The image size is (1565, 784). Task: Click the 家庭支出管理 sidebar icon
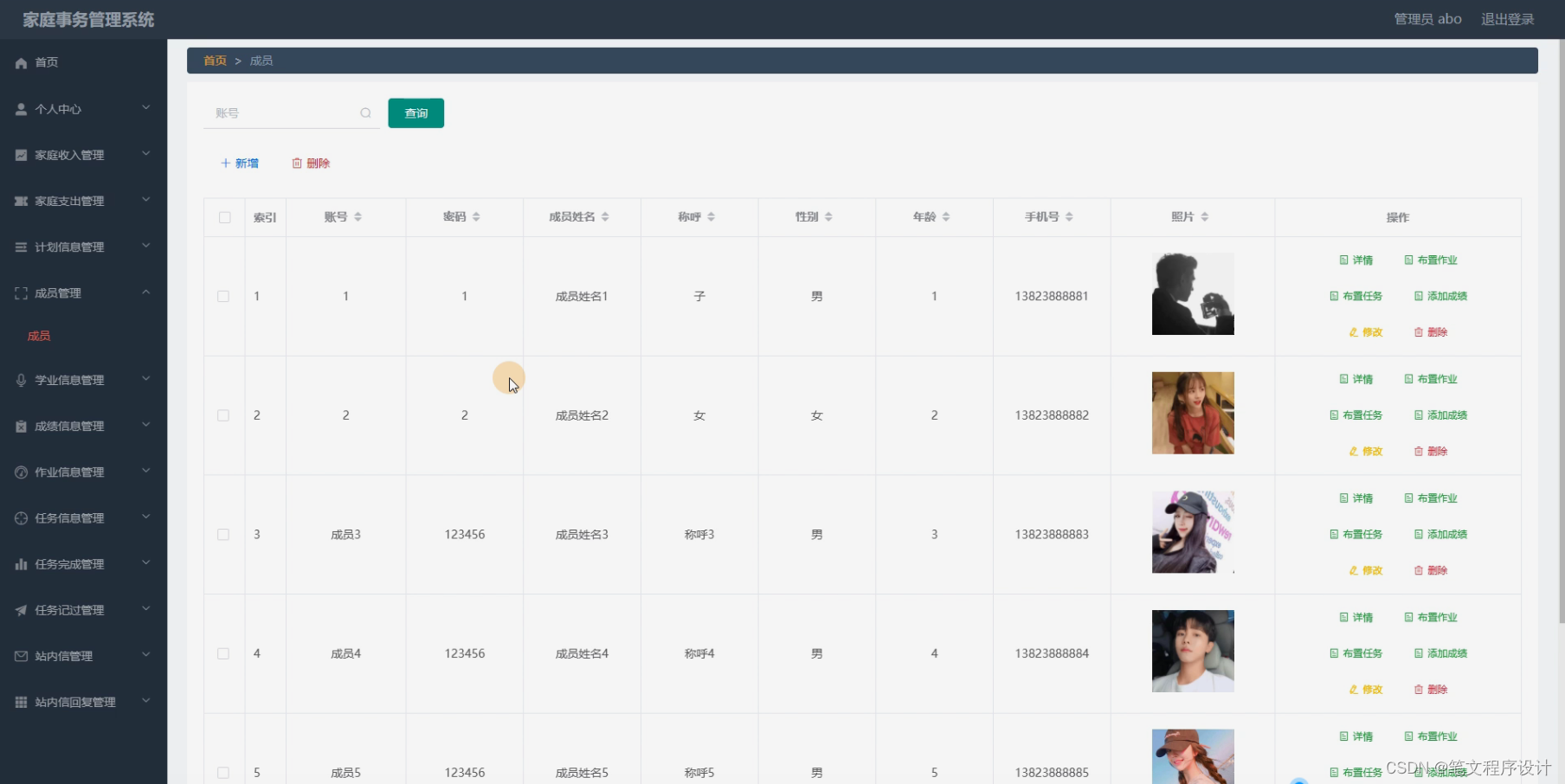coord(22,201)
